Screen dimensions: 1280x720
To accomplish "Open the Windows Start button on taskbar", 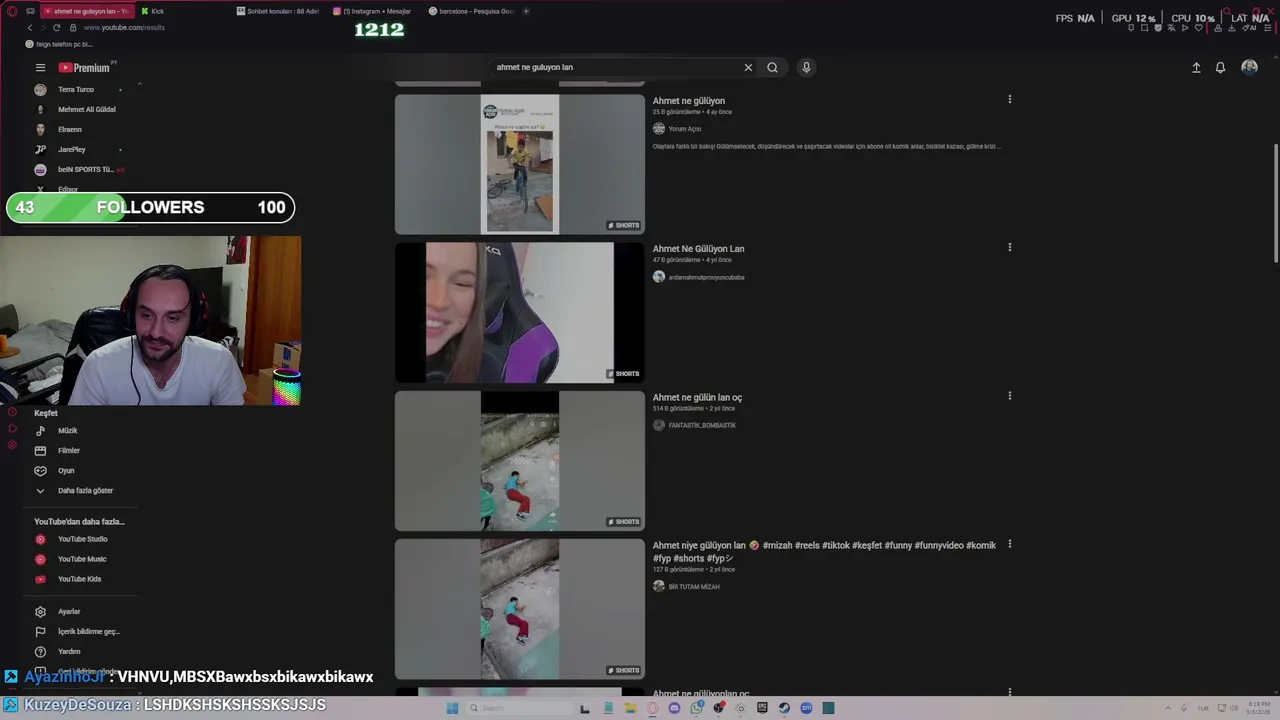I will (452, 708).
